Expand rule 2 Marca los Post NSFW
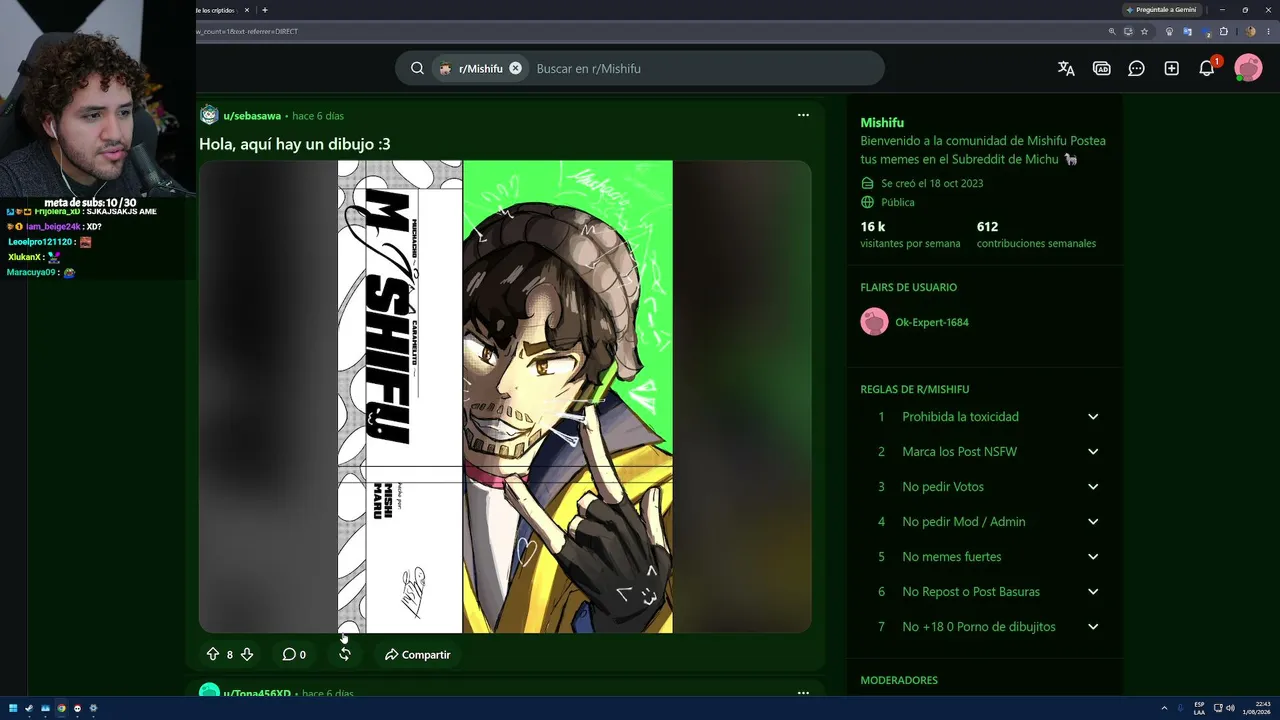Viewport: 1280px width, 720px height. point(1093,452)
